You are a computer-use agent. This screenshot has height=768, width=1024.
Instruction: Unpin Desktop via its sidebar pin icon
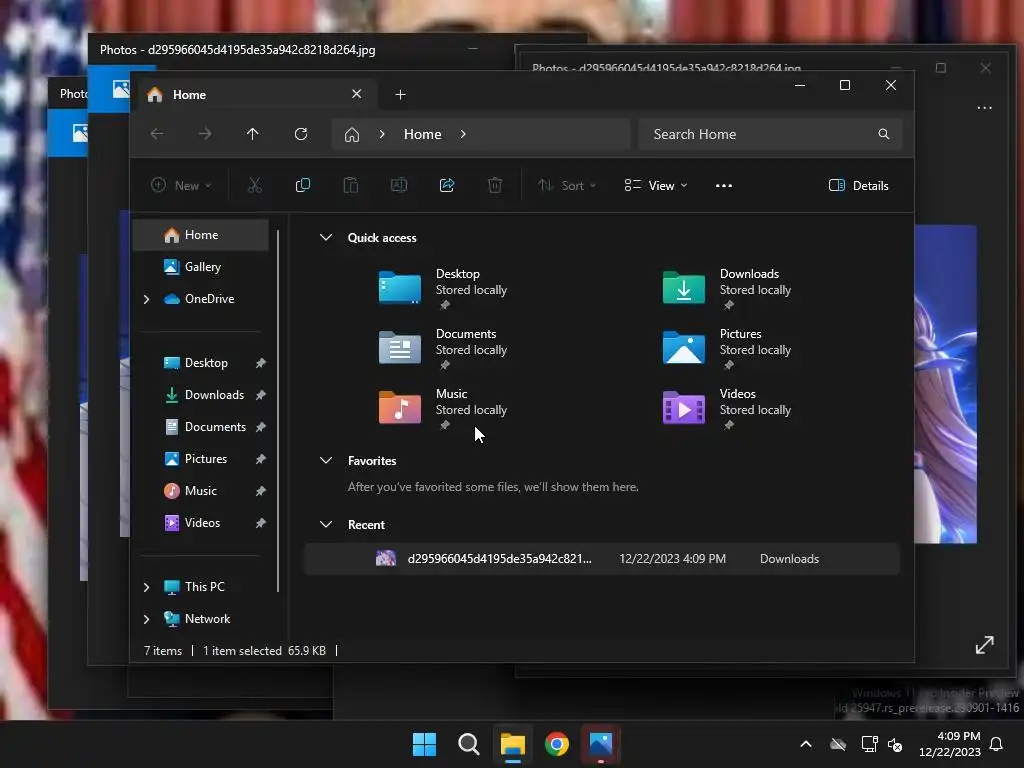tap(261, 363)
